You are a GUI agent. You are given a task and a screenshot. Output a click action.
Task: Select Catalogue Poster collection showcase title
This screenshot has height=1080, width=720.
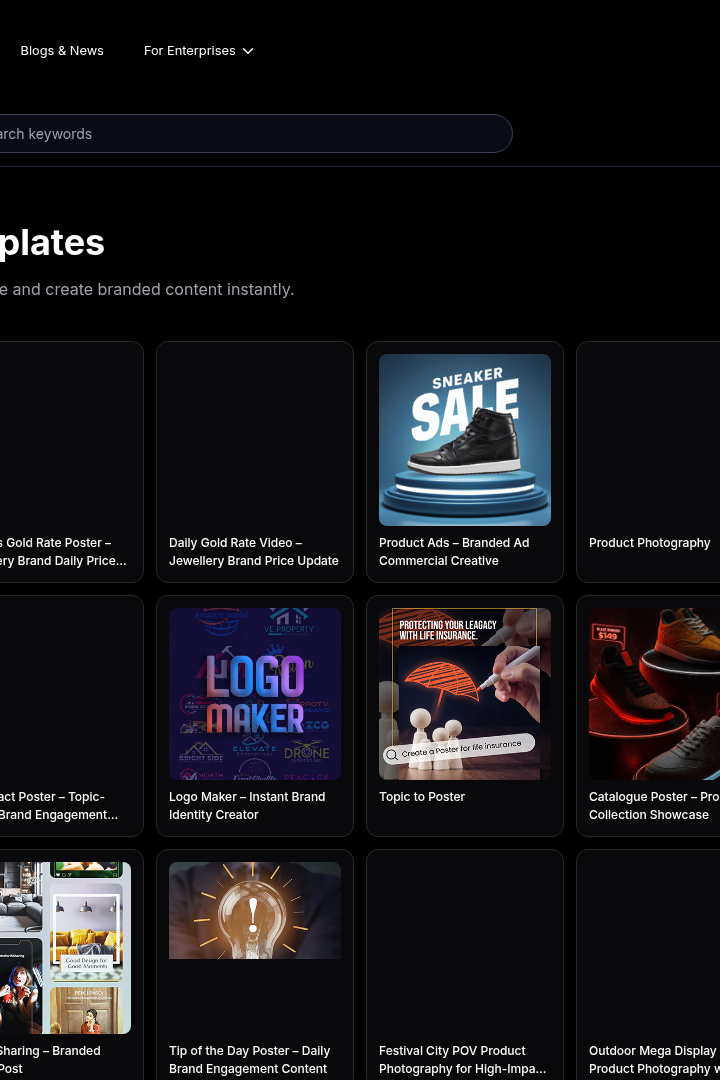(654, 805)
